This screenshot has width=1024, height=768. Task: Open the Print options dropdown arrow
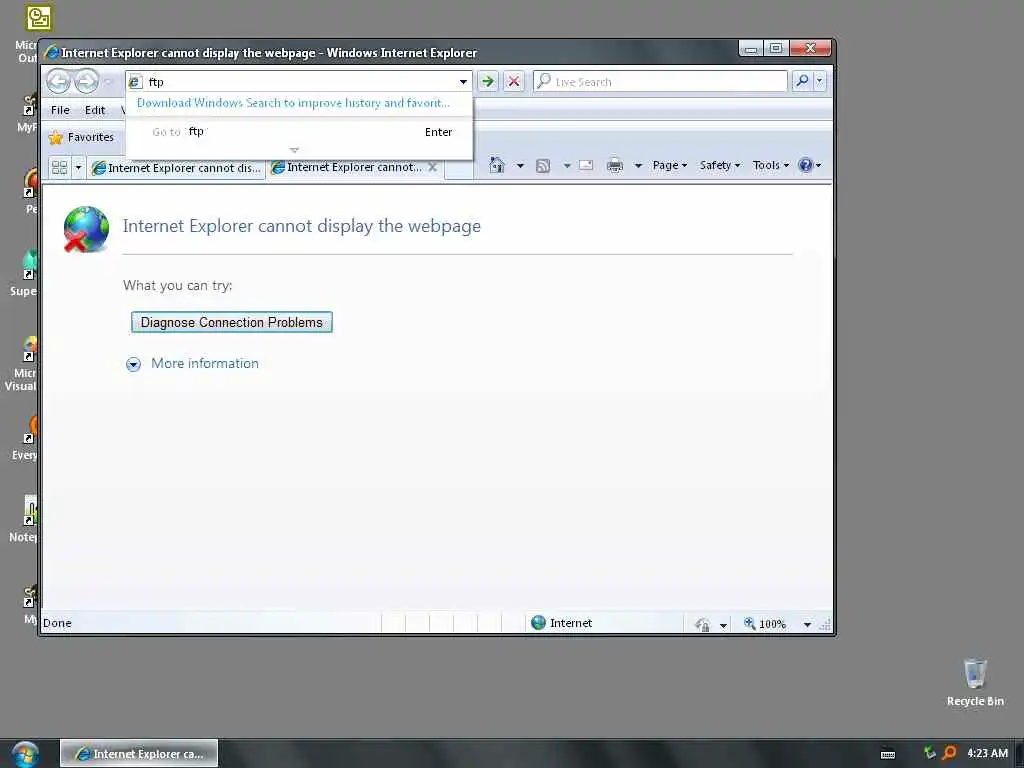coord(638,166)
